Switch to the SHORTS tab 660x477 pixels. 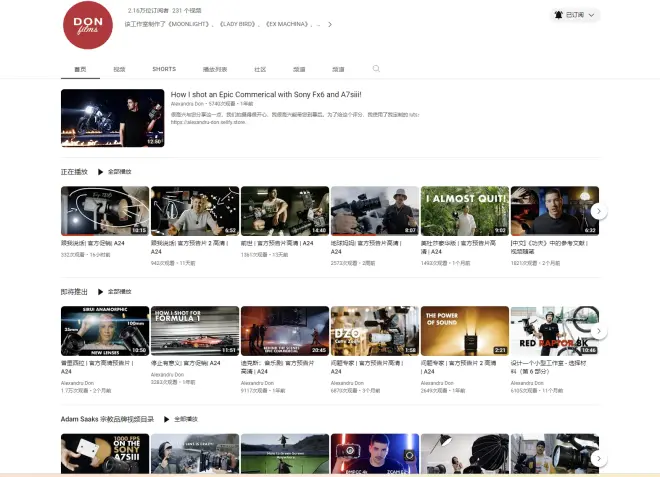[164, 69]
